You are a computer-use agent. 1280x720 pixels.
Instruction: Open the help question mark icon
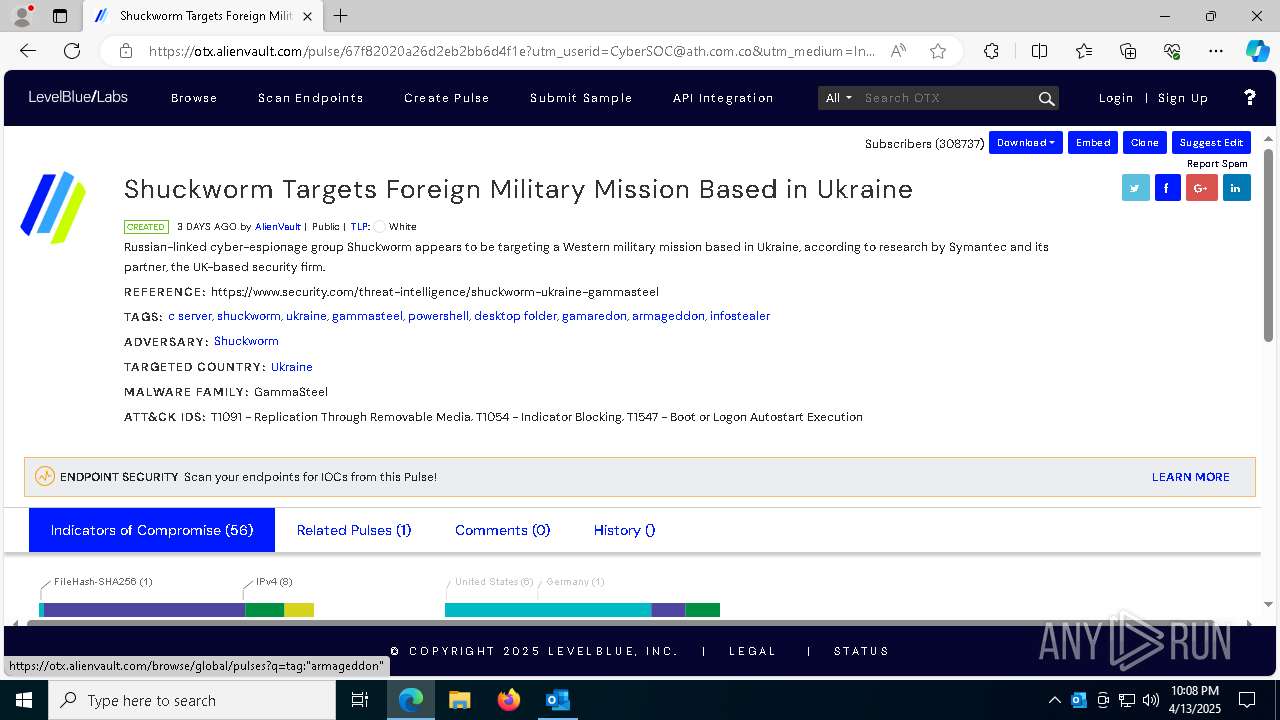click(x=1249, y=97)
